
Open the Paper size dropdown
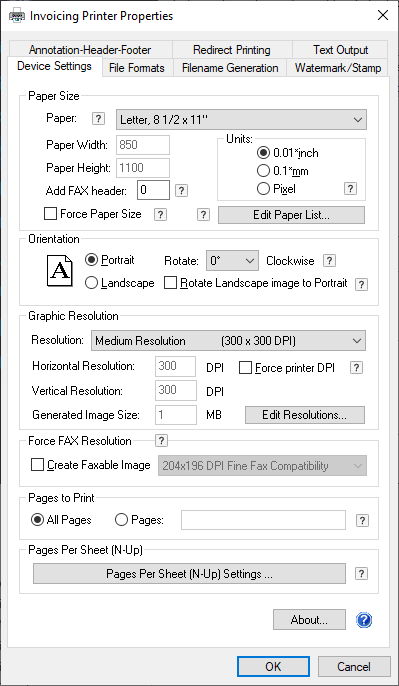(241, 119)
